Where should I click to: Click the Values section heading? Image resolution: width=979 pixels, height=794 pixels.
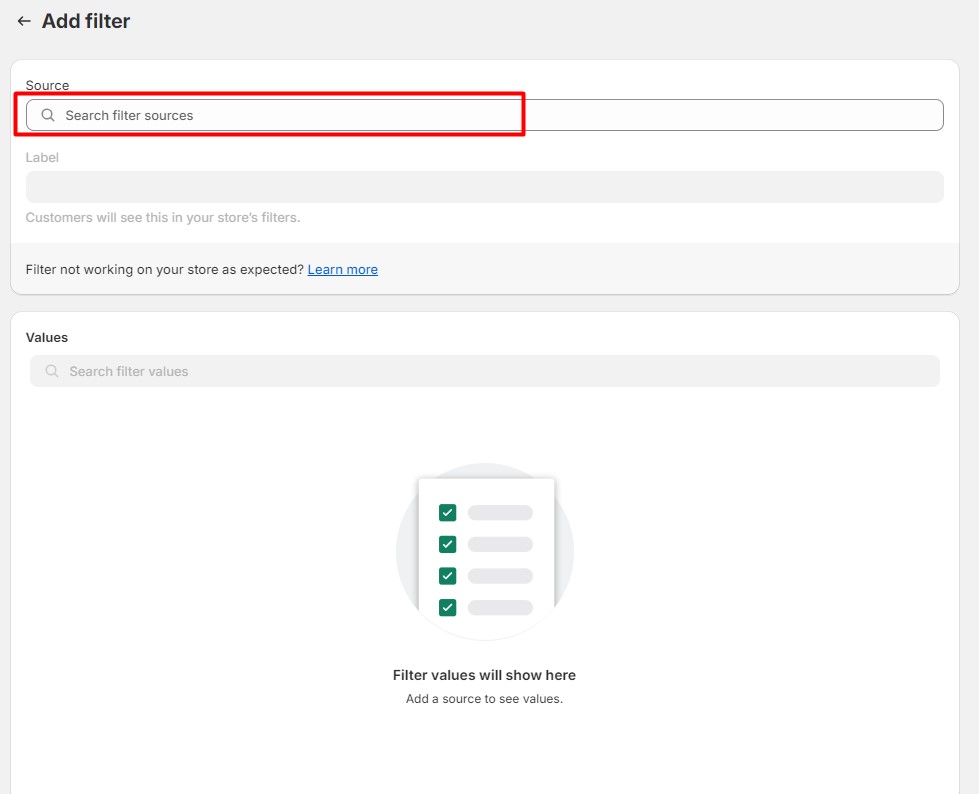coord(47,338)
